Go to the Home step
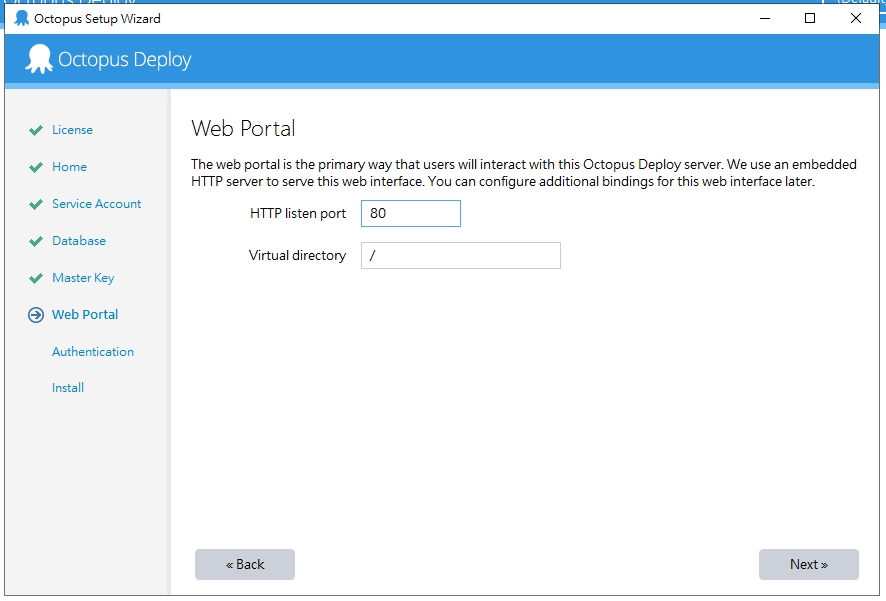886x601 pixels. point(70,167)
